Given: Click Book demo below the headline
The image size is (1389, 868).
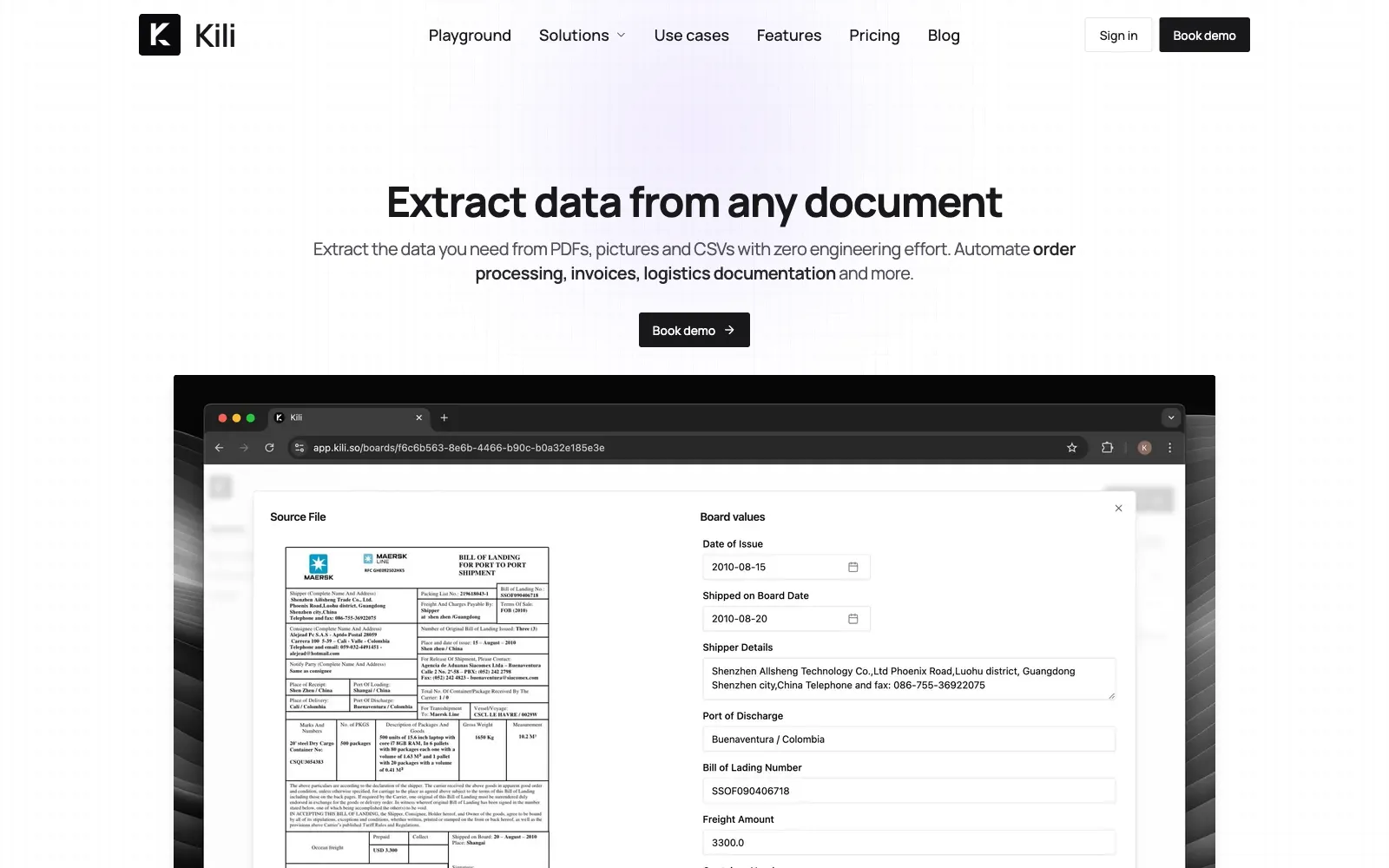Looking at the screenshot, I should click(694, 330).
